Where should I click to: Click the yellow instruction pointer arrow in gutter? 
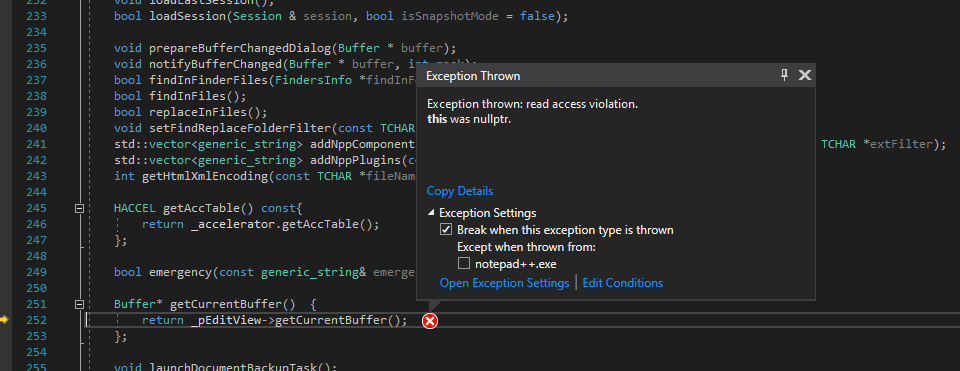[x=4, y=320]
